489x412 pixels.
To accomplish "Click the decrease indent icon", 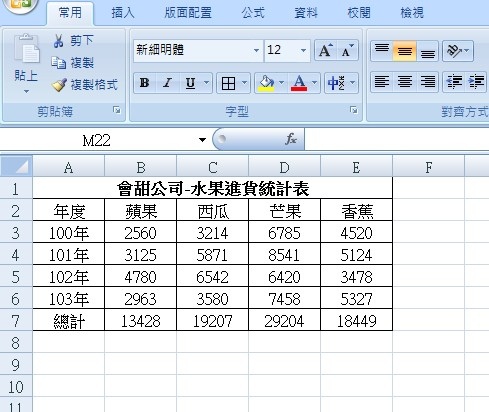I will tap(454, 82).
